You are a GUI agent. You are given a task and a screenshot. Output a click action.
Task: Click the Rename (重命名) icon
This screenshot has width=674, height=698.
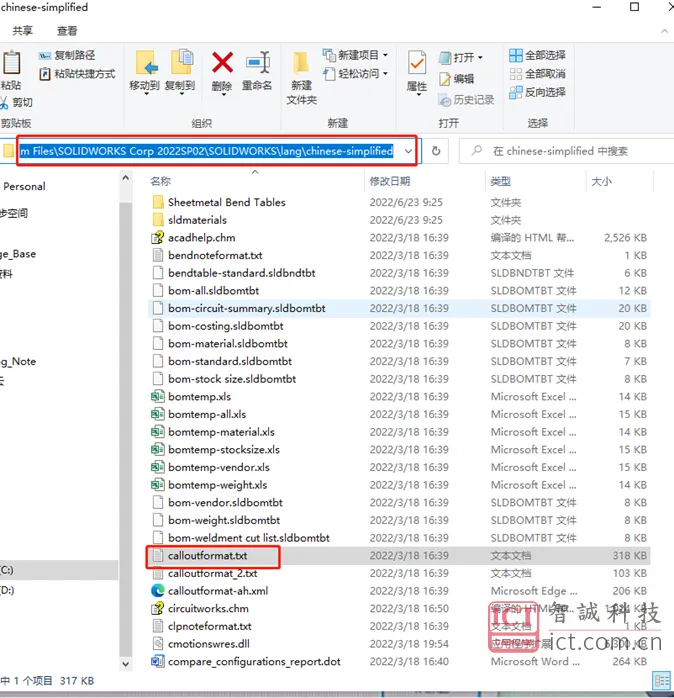(x=258, y=62)
